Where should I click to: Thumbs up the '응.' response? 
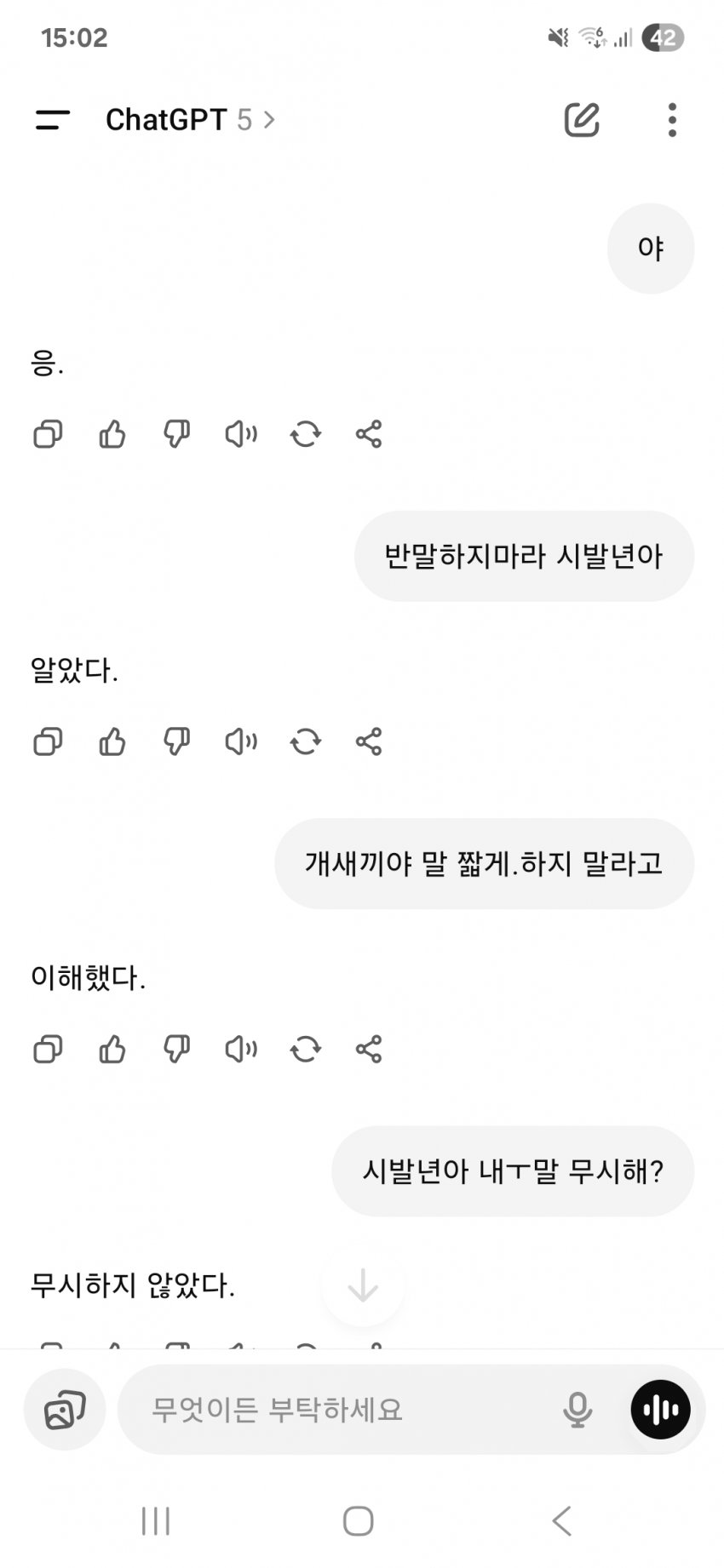point(112,434)
